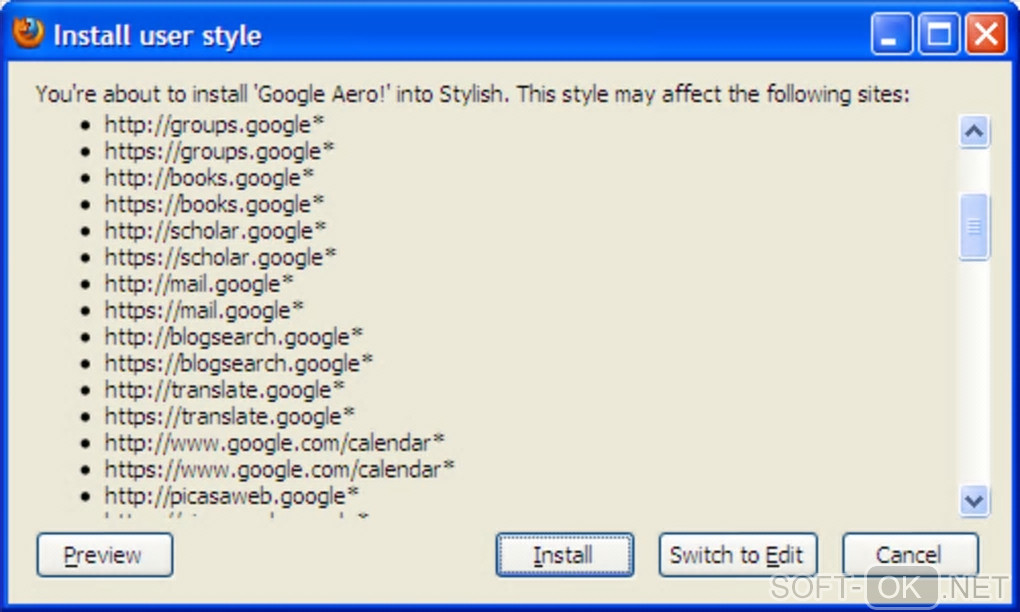Select the https://mail.google* entry
Image resolution: width=1020 pixels, height=612 pixels.
pyautogui.click(x=204, y=310)
